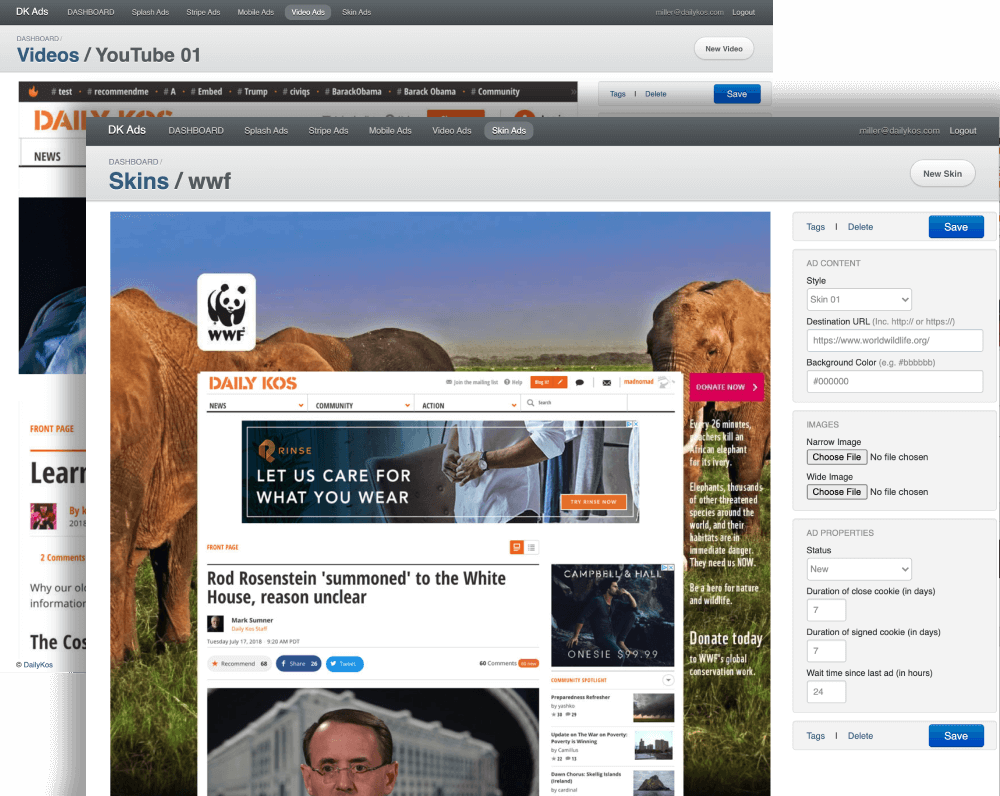Save the wwf skin settings
The height and width of the screenshot is (796, 1000).
(x=955, y=227)
